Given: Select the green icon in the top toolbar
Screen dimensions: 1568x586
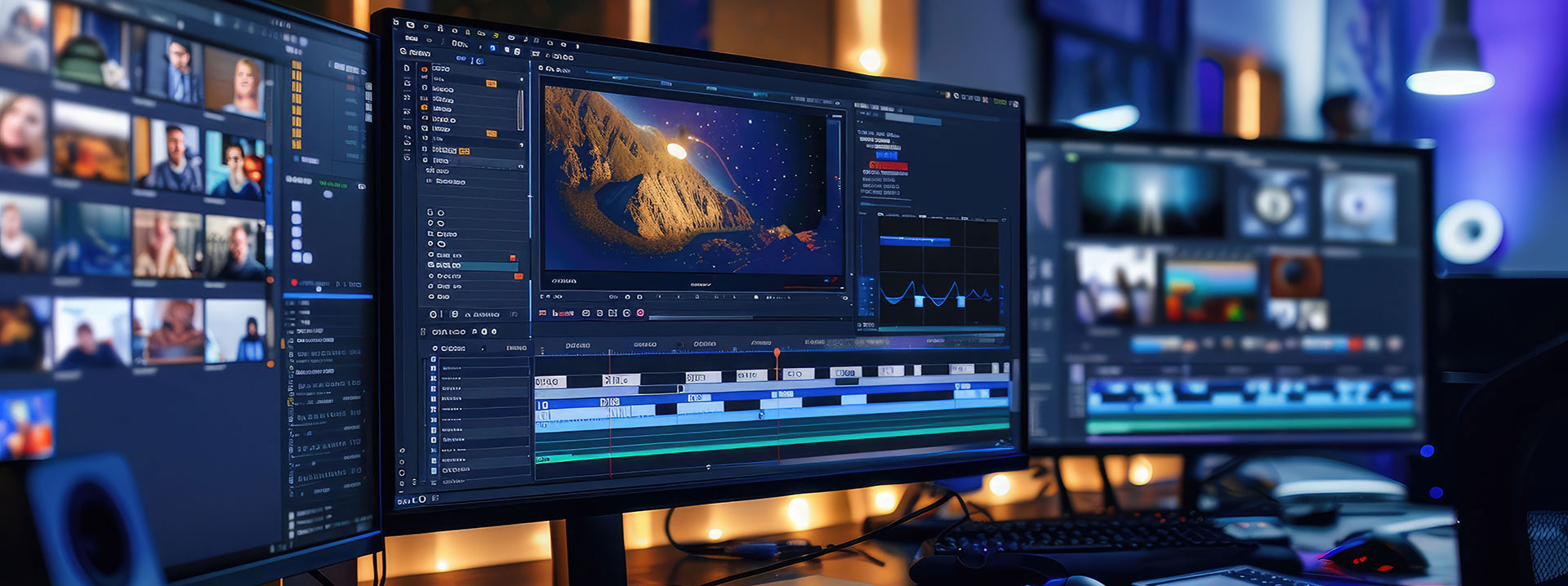Looking at the screenshot, I should pyautogui.click(x=495, y=36).
